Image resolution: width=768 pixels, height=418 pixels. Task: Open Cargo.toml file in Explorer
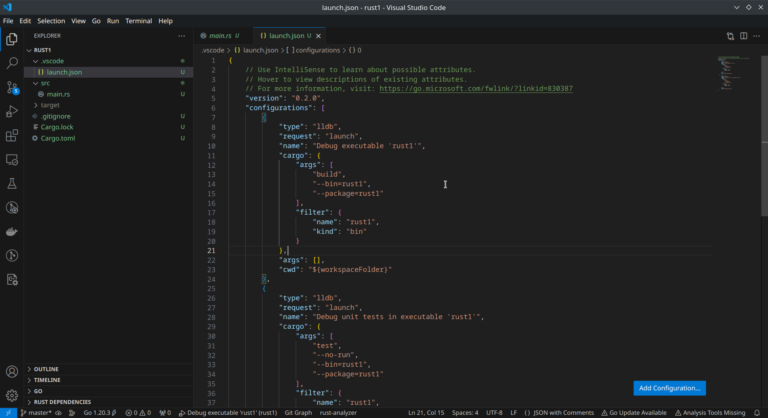coord(109,138)
